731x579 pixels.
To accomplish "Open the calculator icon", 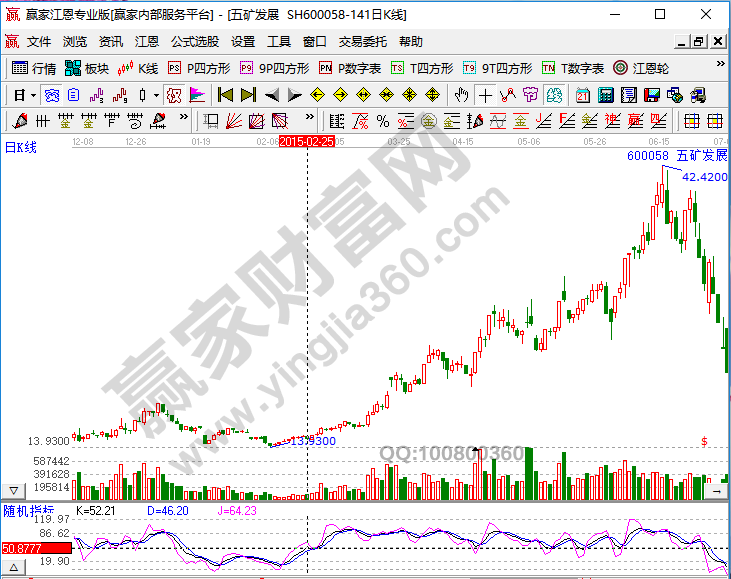I will tap(606, 95).
